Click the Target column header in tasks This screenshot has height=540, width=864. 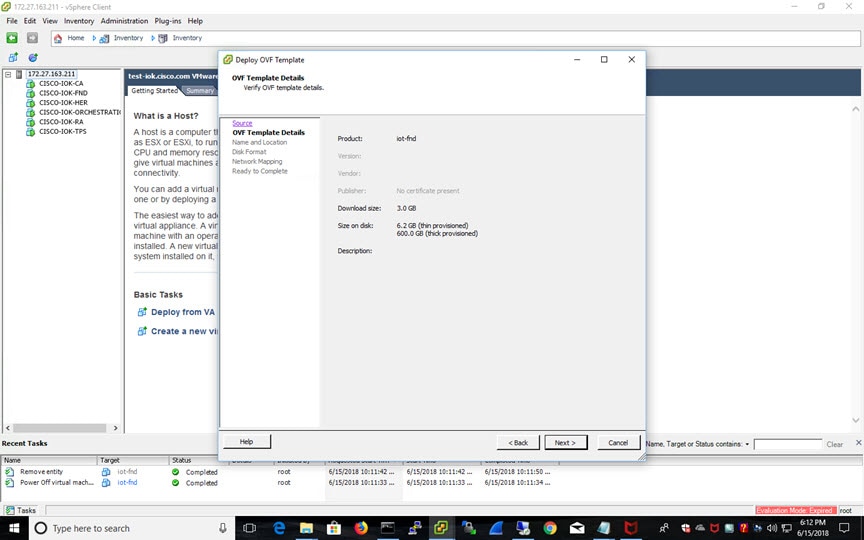(133, 460)
